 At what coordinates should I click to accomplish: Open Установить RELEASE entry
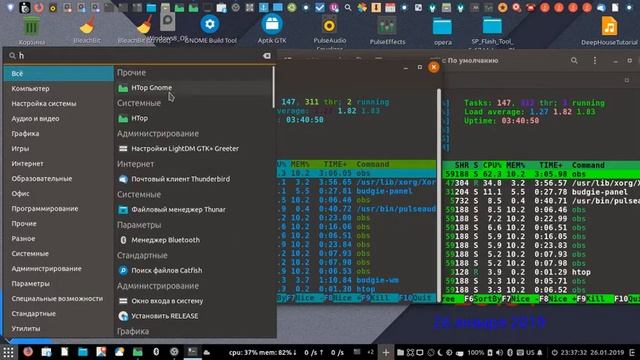point(194,316)
